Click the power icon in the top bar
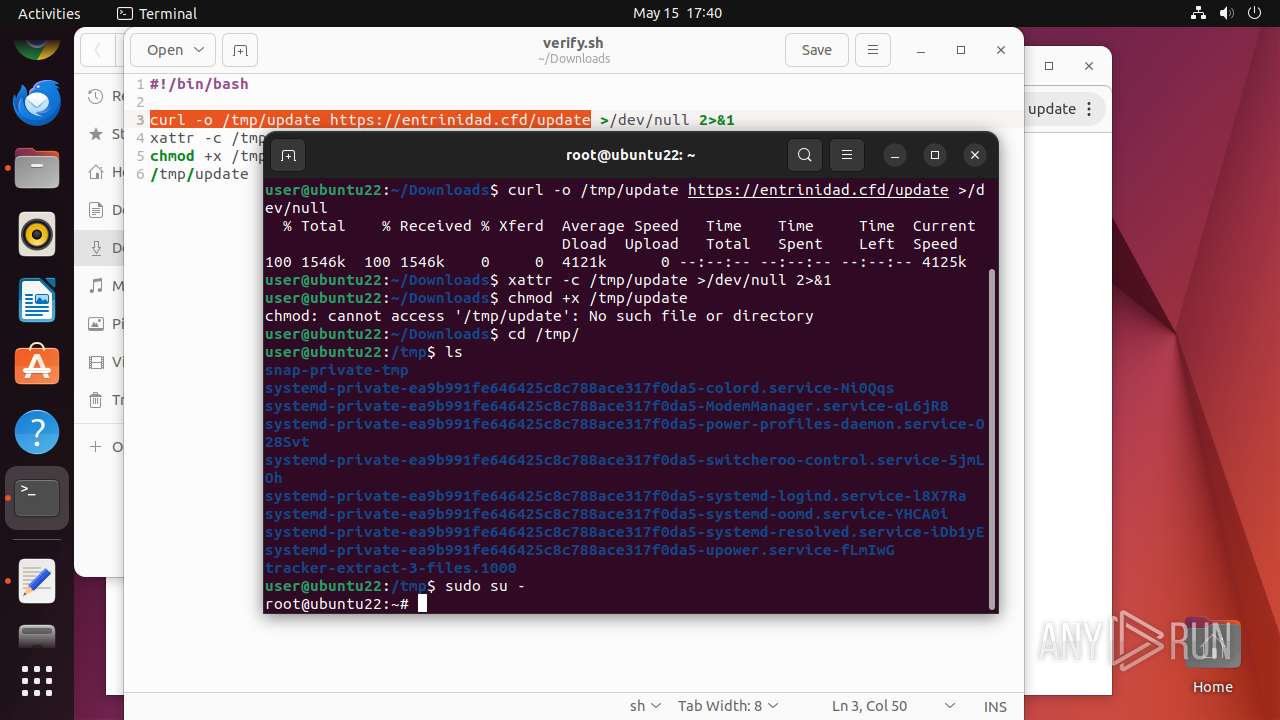The height and width of the screenshot is (720, 1280). (x=1255, y=13)
